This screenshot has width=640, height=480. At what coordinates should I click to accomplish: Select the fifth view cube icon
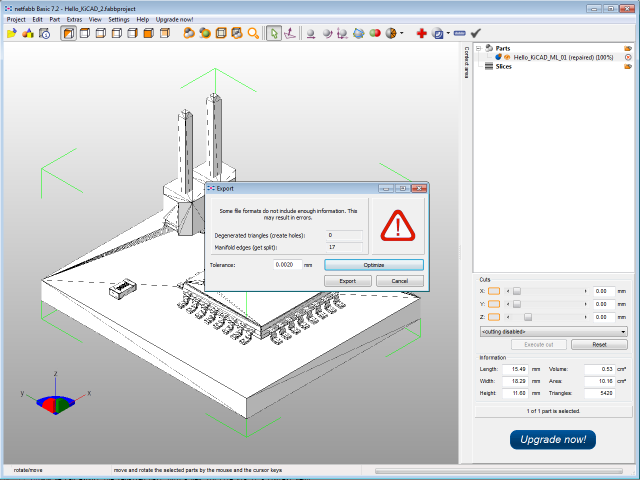[x=133, y=33]
